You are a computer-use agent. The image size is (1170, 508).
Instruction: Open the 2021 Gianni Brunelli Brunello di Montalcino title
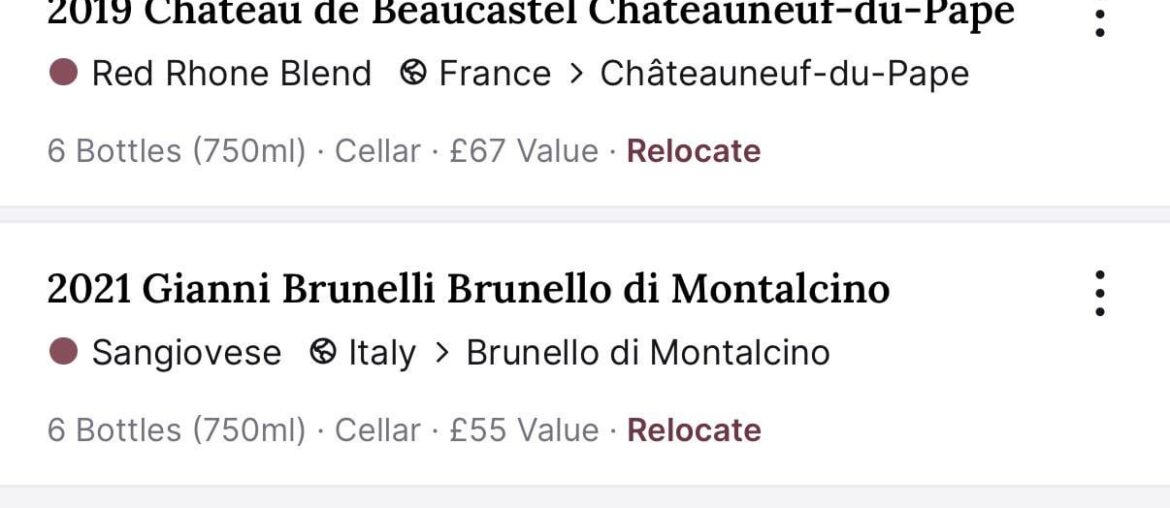(x=468, y=290)
